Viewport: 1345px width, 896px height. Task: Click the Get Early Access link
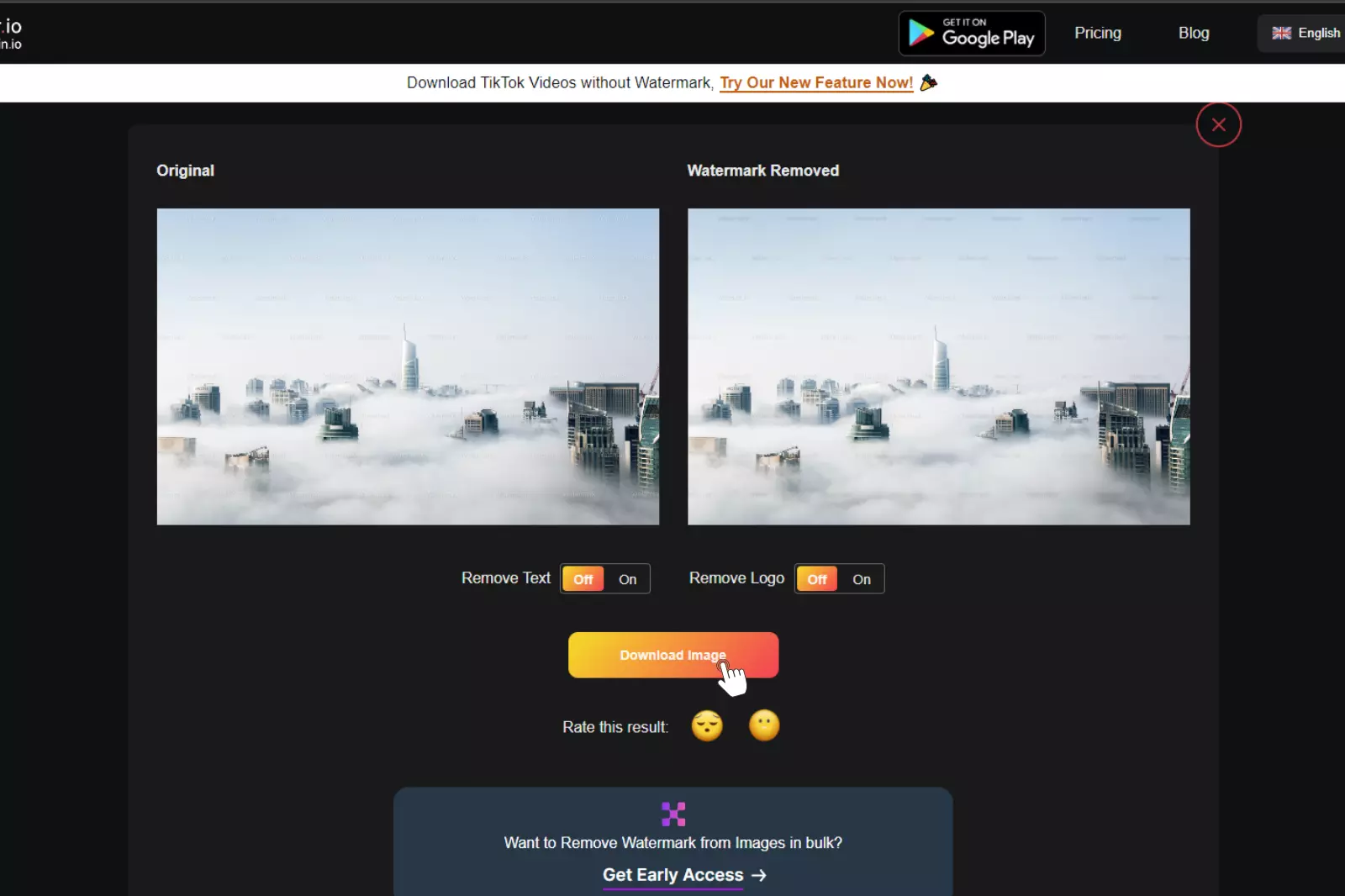pyautogui.click(x=672, y=875)
